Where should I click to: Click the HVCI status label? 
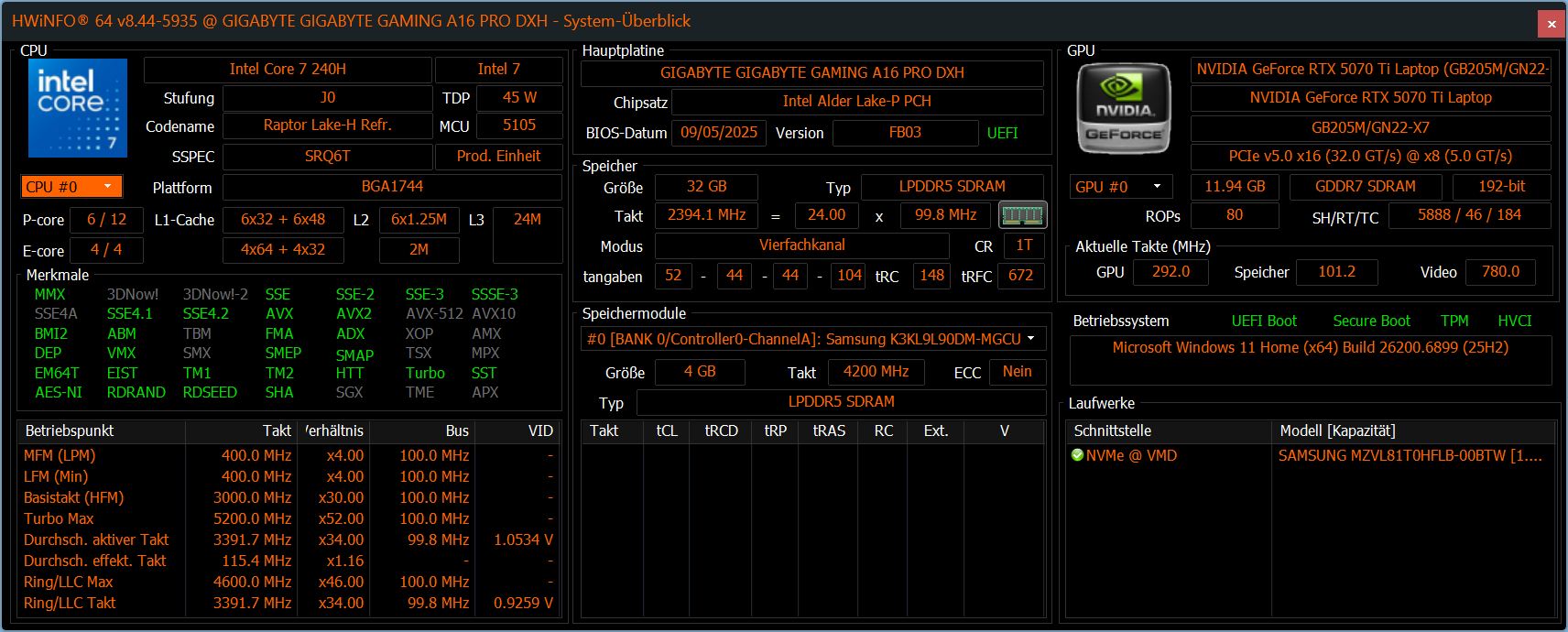(1514, 321)
